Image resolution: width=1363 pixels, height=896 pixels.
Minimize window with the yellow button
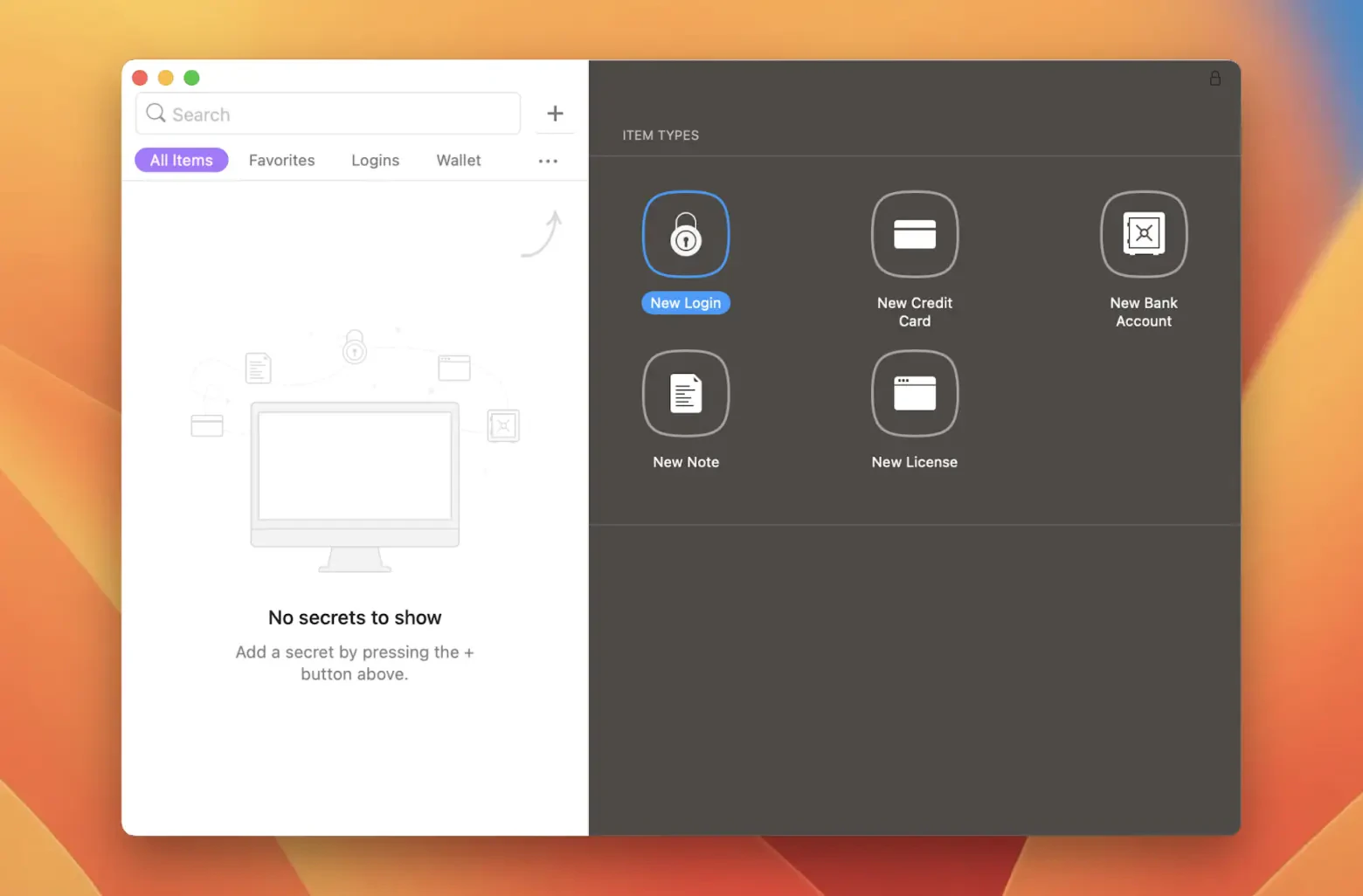click(166, 78)
